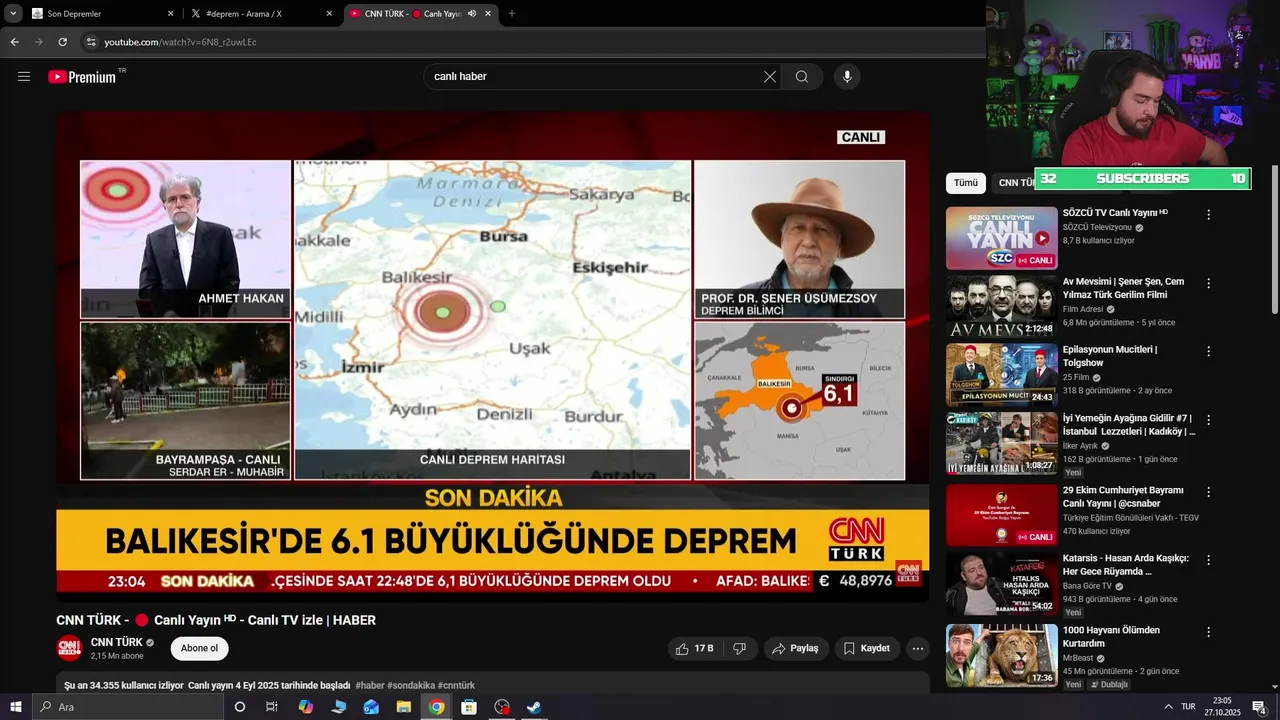Open a new Chrome tab
Screen dimensions: 1280x720
[x=512, y=14]
